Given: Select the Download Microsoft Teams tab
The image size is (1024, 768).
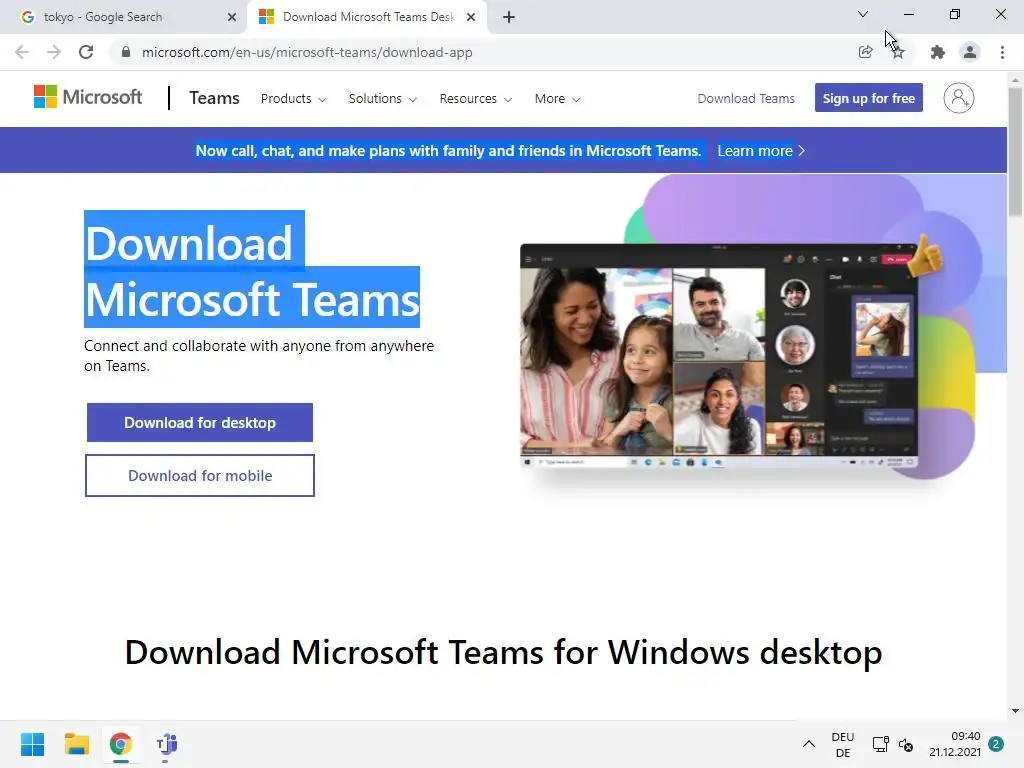Looking at the screenshot, I should point(366,17).
